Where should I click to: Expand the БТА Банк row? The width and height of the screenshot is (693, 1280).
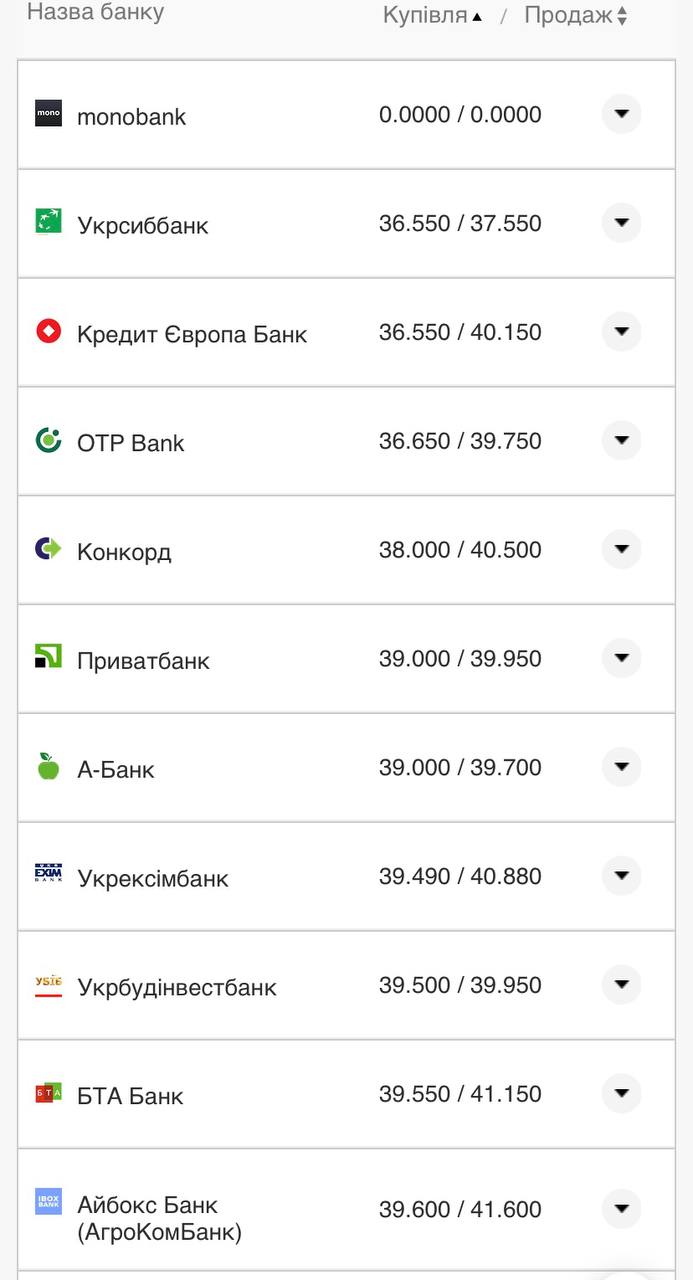621,1094
